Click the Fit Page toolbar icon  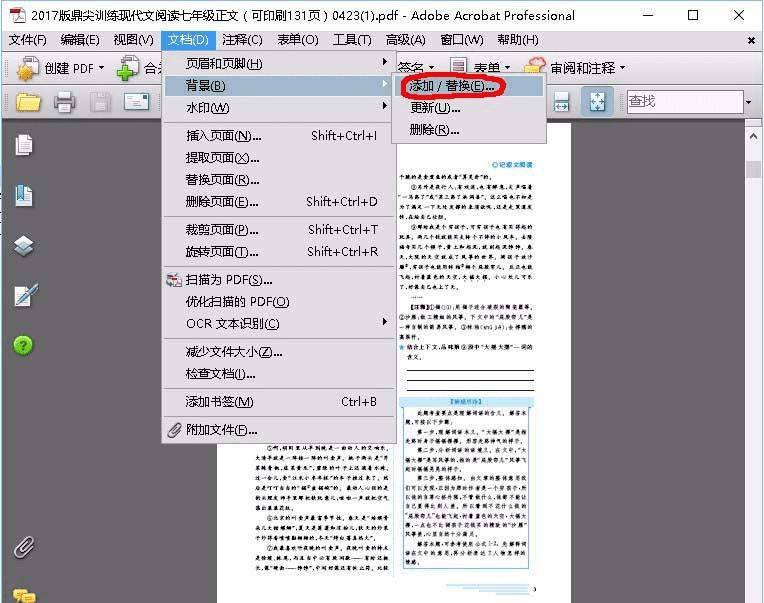pos(597,102)
